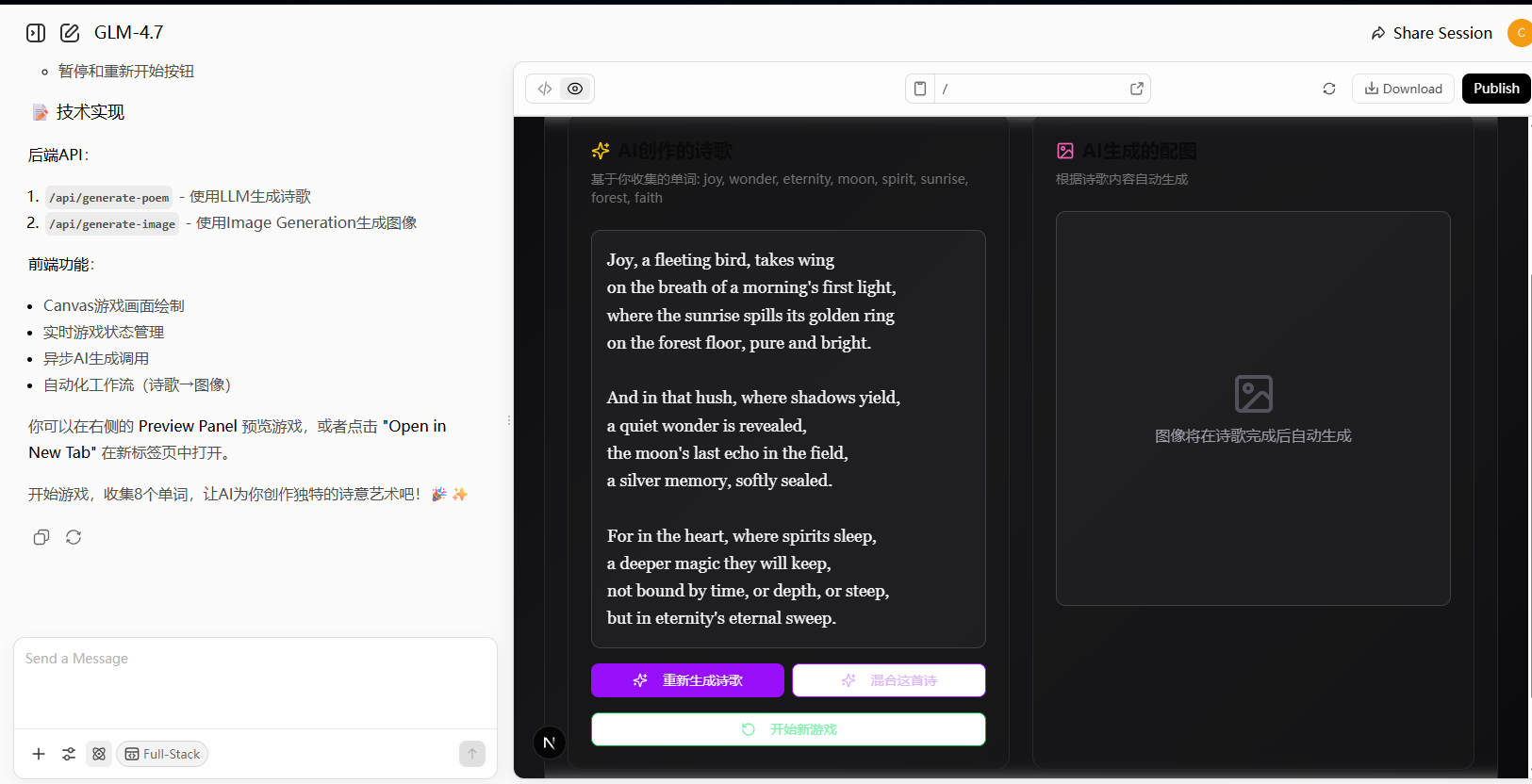Viewport: 1532px width, 784px height.
Task: Click 'Canvas游戏画面绘制' list item
Action: pyautogui.click(x=114, y=305)
